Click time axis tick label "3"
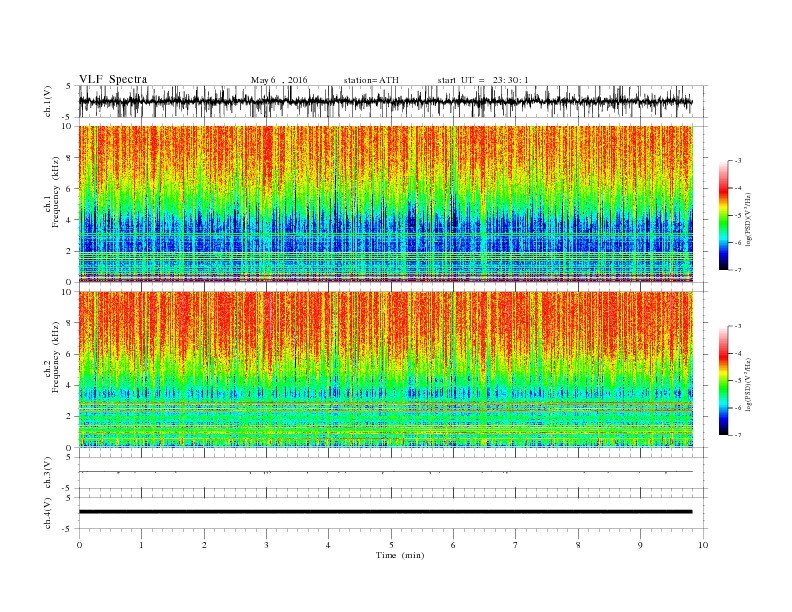The height and width of the screenshot is (612, 792). pos(267,545)
